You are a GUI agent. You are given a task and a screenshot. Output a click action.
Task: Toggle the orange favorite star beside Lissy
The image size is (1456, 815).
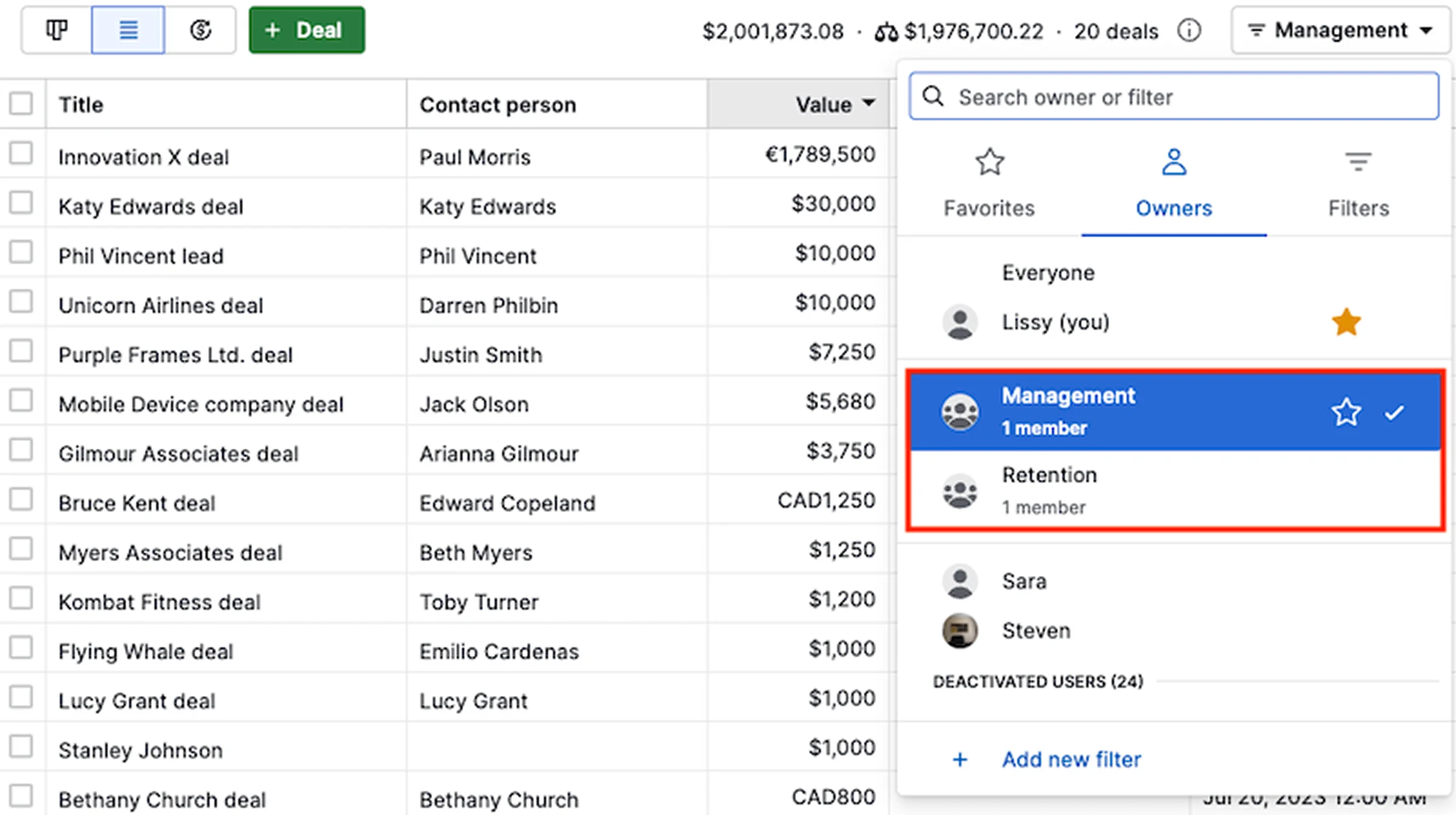[x=1346, y=322]
